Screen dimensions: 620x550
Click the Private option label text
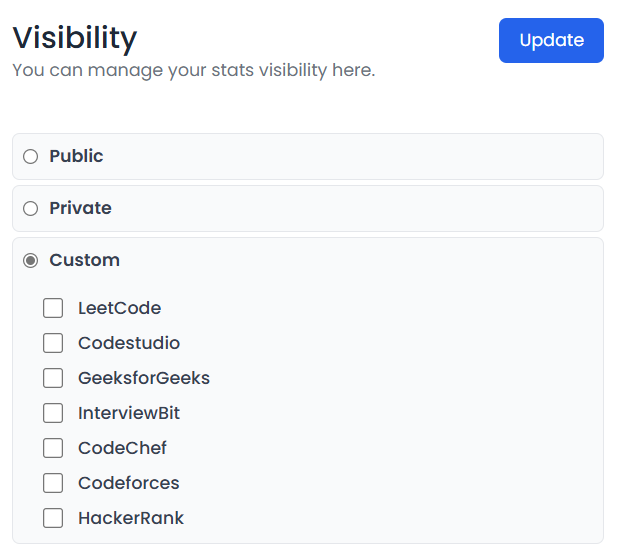80,208
